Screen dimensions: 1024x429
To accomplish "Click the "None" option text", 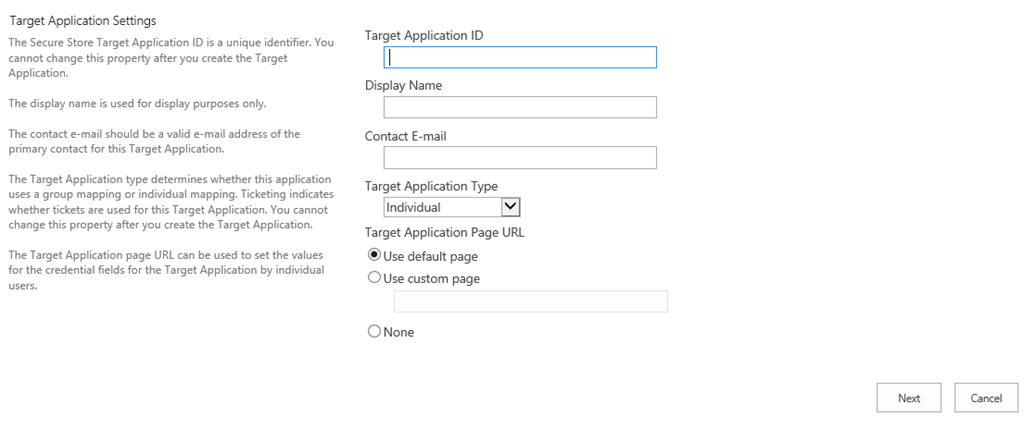I will click(398, 332).
